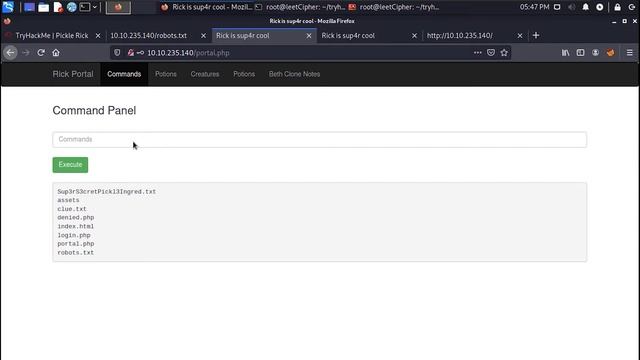Open tracking protection shield icon
The height and width of the screenshot is (360, 640).
117,53
